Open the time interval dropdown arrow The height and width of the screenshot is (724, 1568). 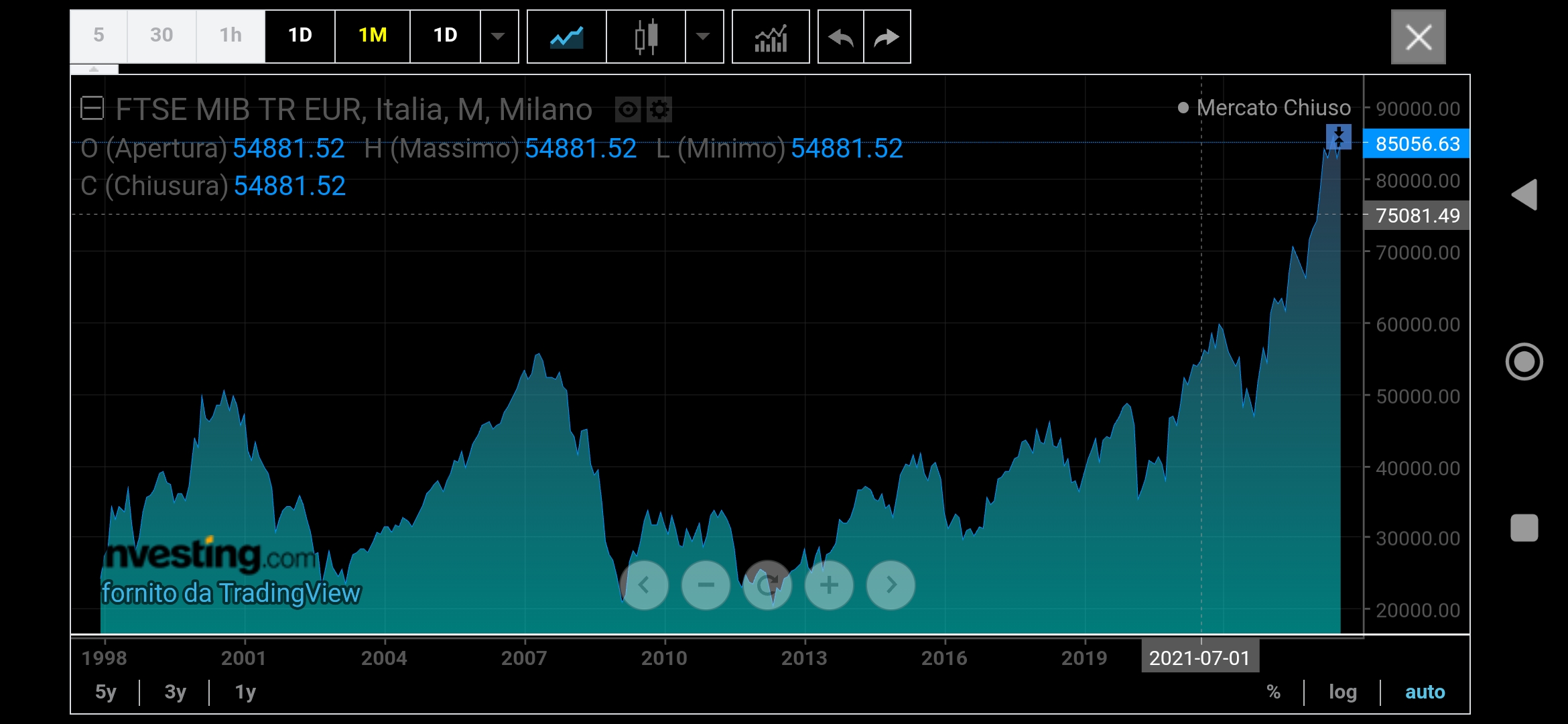[x=499, y=36]
